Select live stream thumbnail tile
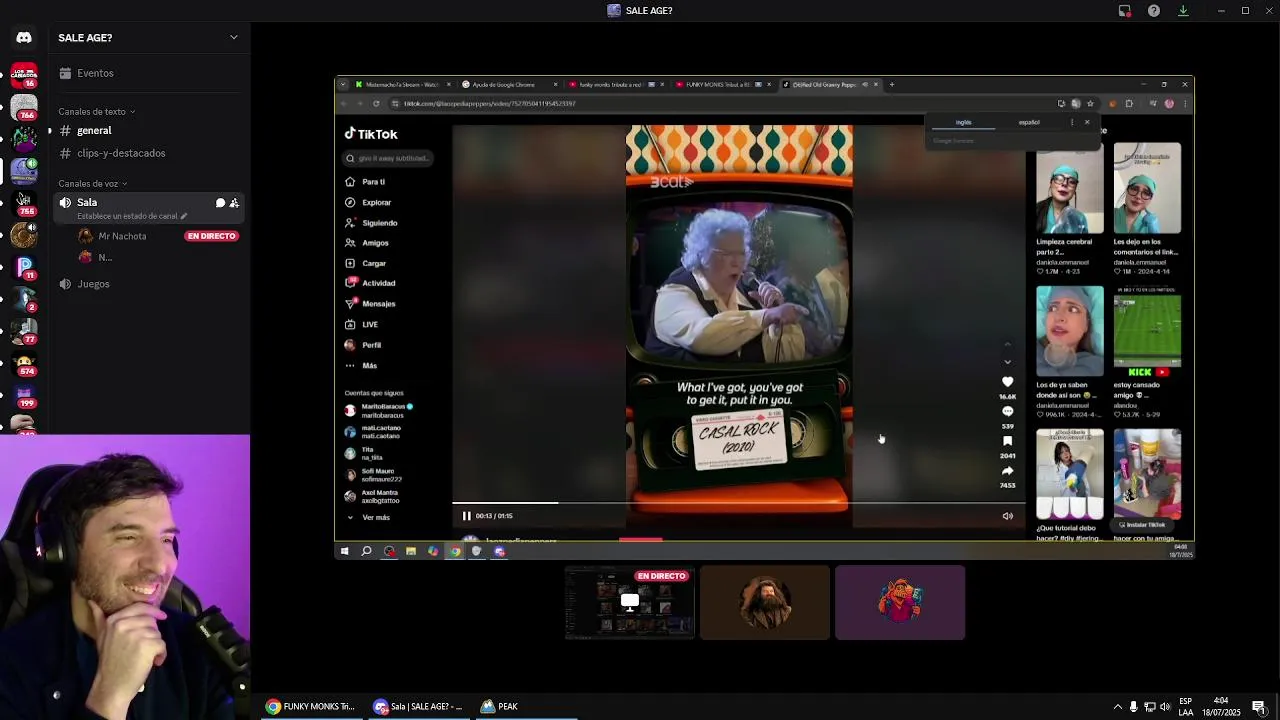 [629, 603]
